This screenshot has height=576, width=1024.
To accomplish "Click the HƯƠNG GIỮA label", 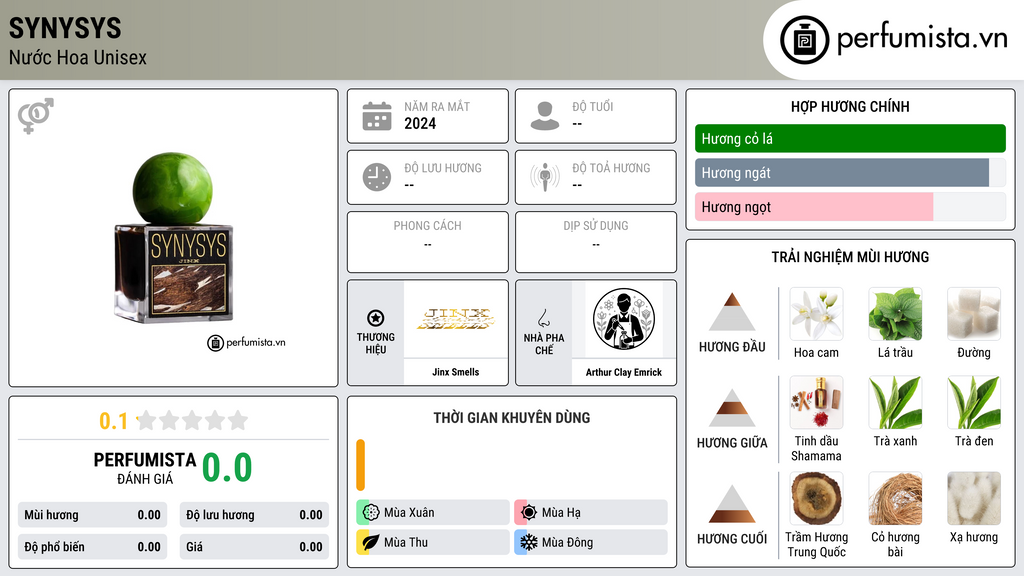I will (732, 443).
